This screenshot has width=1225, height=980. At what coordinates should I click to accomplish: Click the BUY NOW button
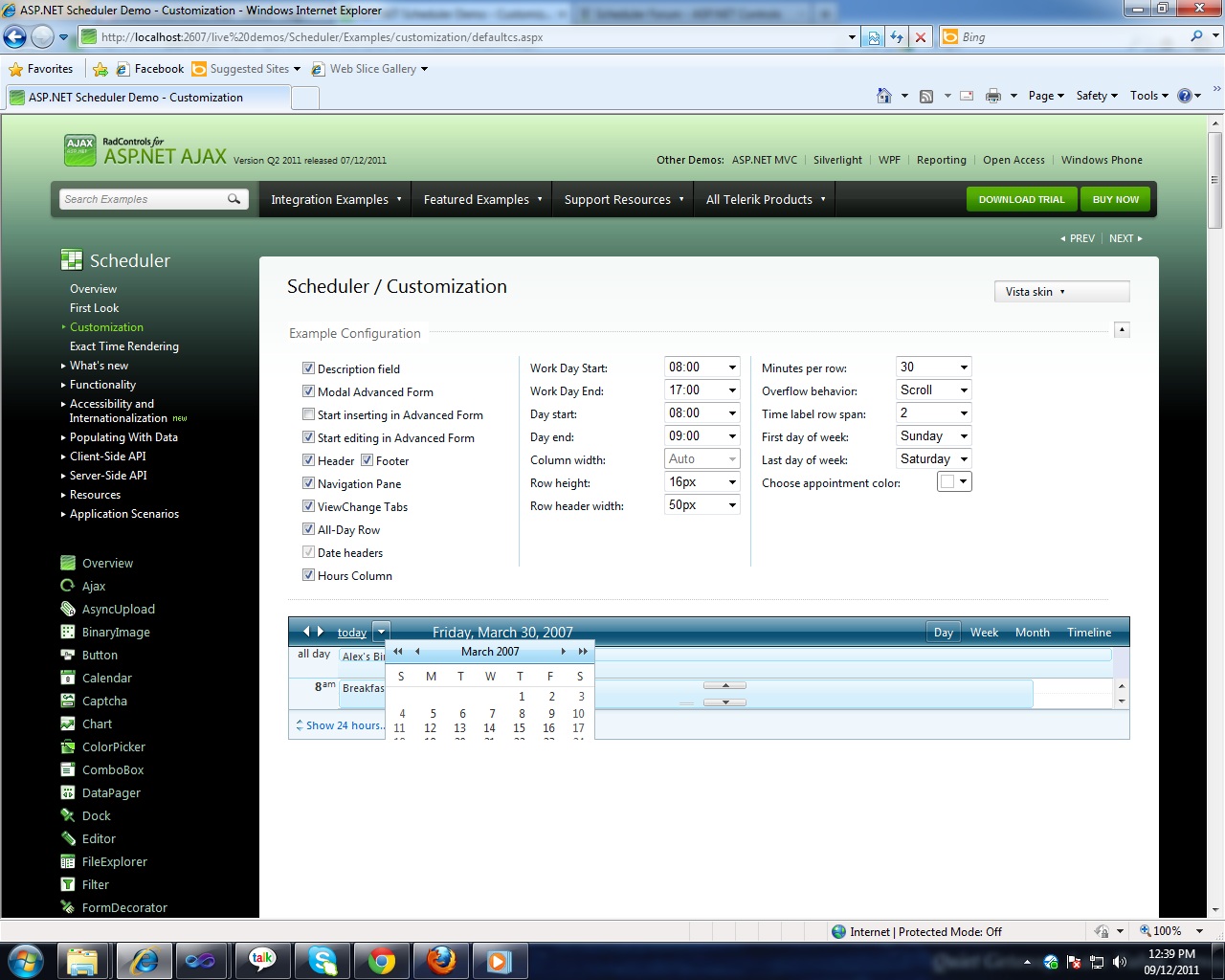coord(1116,199)
